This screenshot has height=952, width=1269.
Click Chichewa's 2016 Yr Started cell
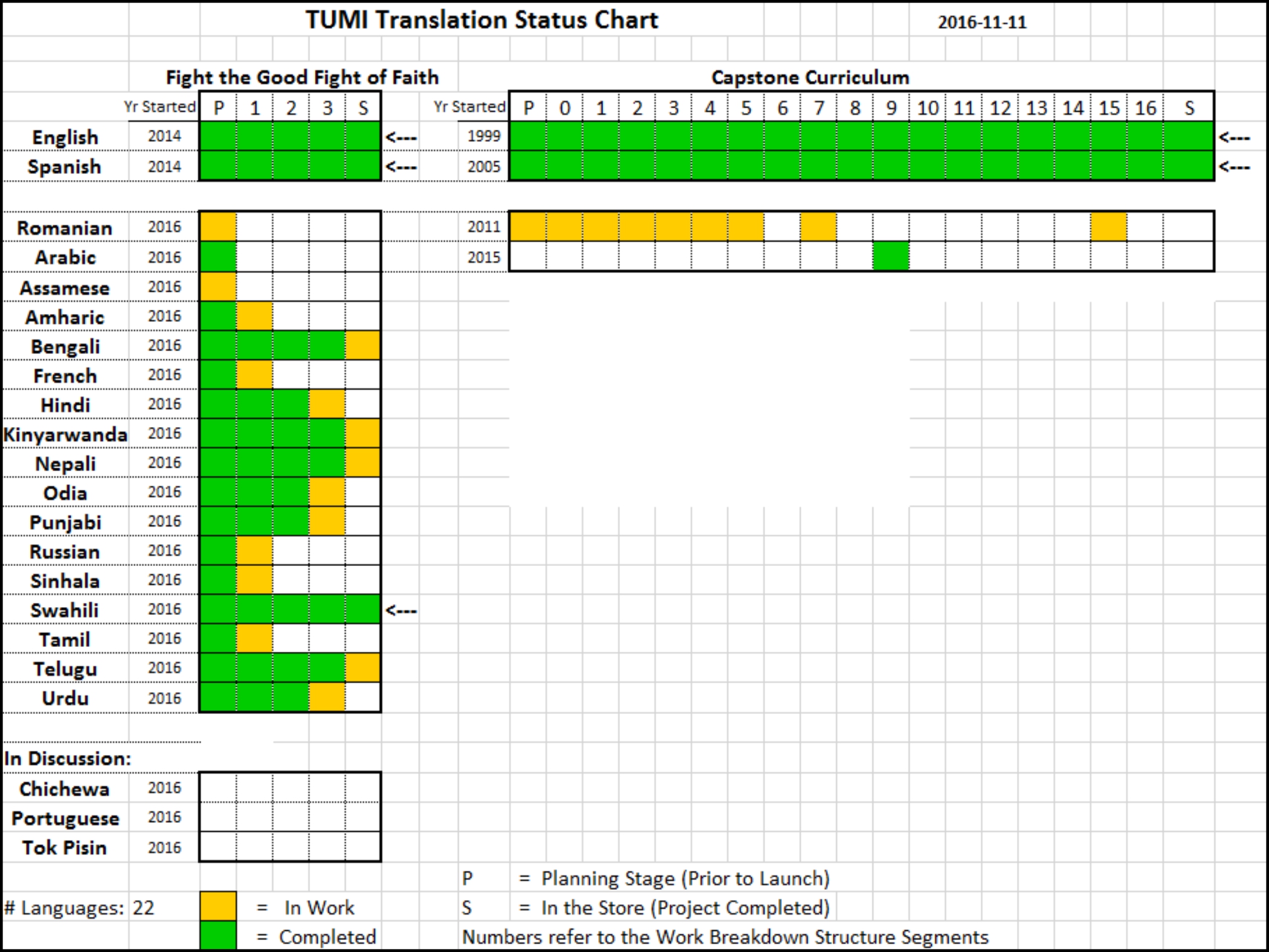163,788
